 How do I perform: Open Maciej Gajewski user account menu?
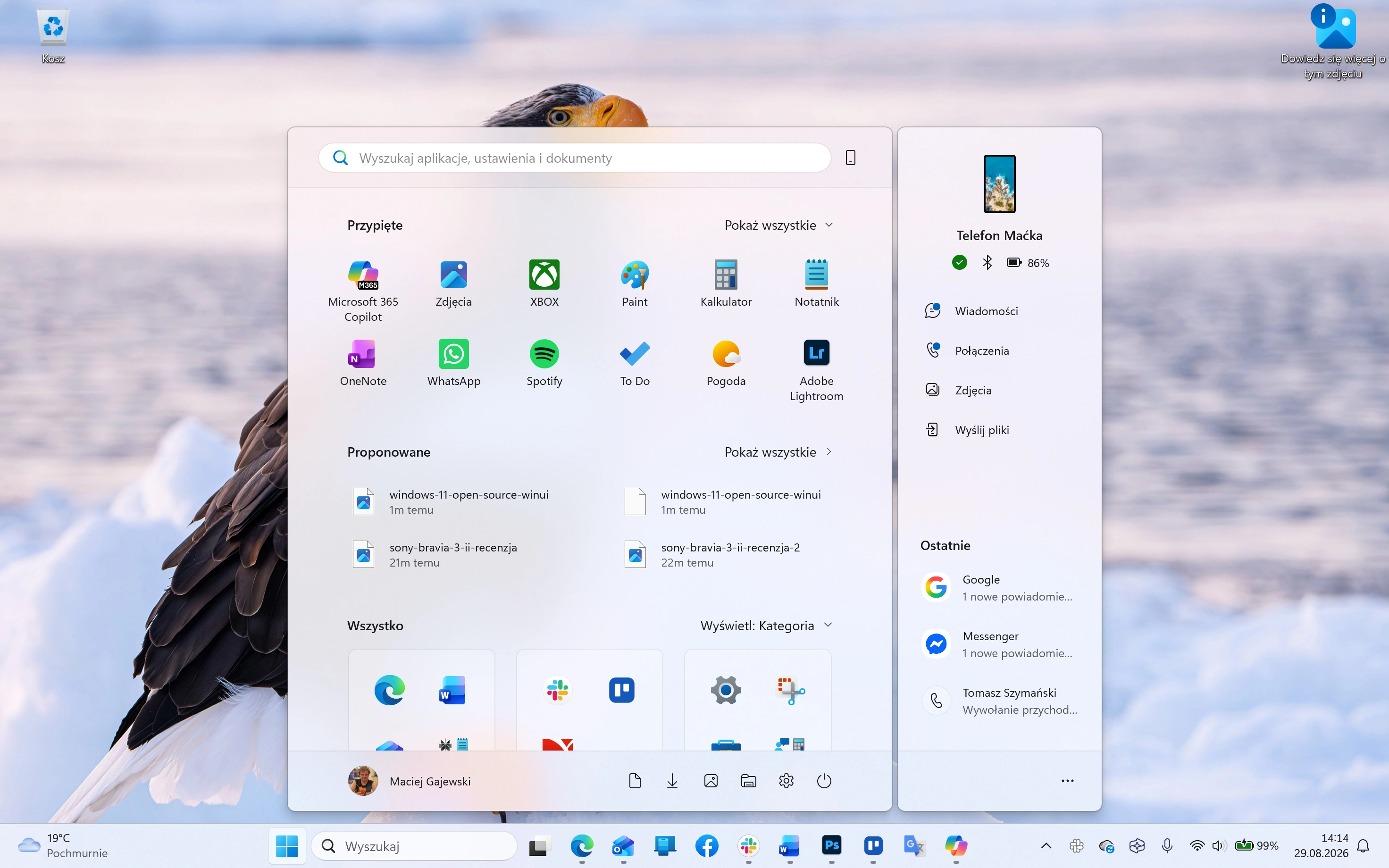pyautogui.click(x=409, y=781)
